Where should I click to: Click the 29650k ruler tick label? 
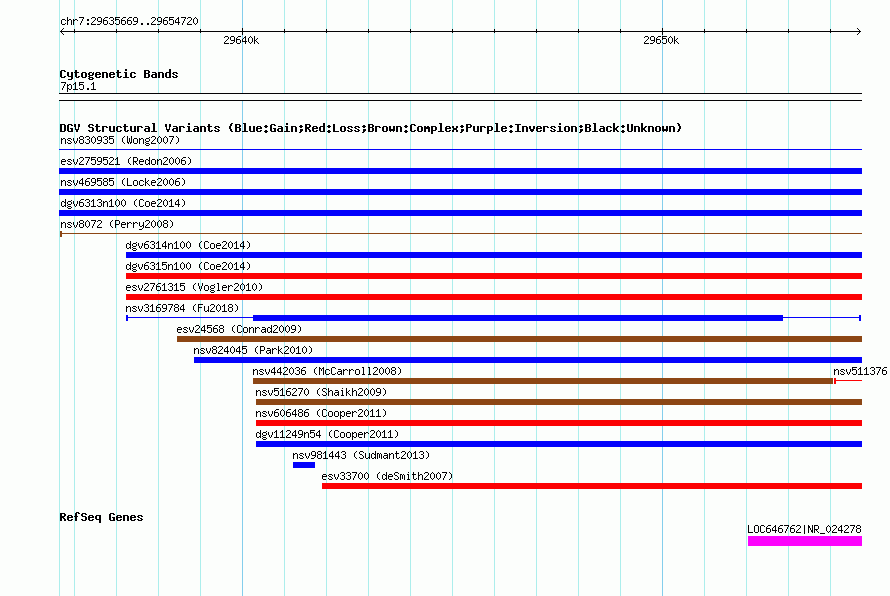point(661,40)
